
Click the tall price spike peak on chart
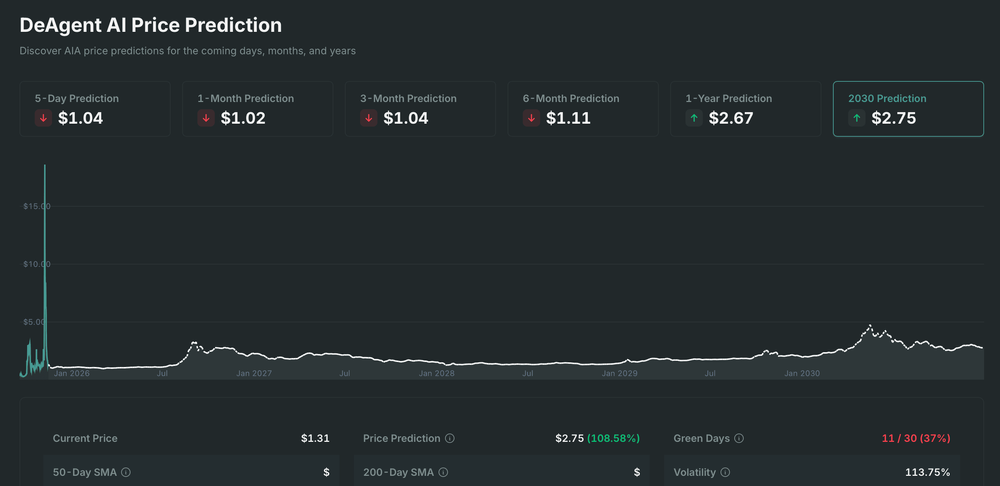(45, 166)
